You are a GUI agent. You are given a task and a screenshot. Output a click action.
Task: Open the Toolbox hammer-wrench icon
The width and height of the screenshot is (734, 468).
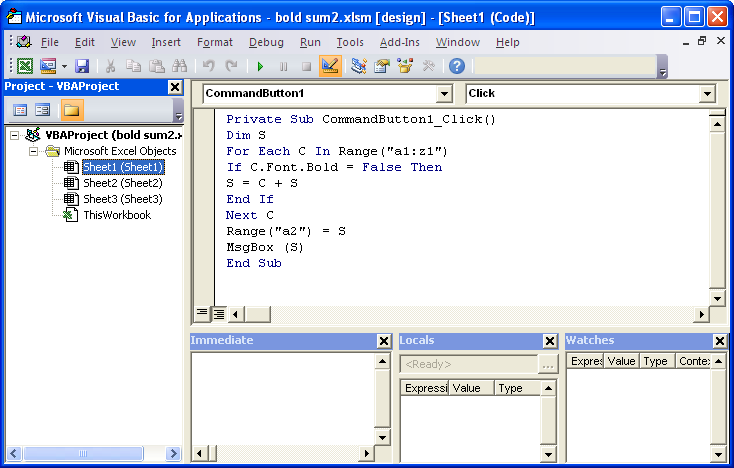click(428, 66)
